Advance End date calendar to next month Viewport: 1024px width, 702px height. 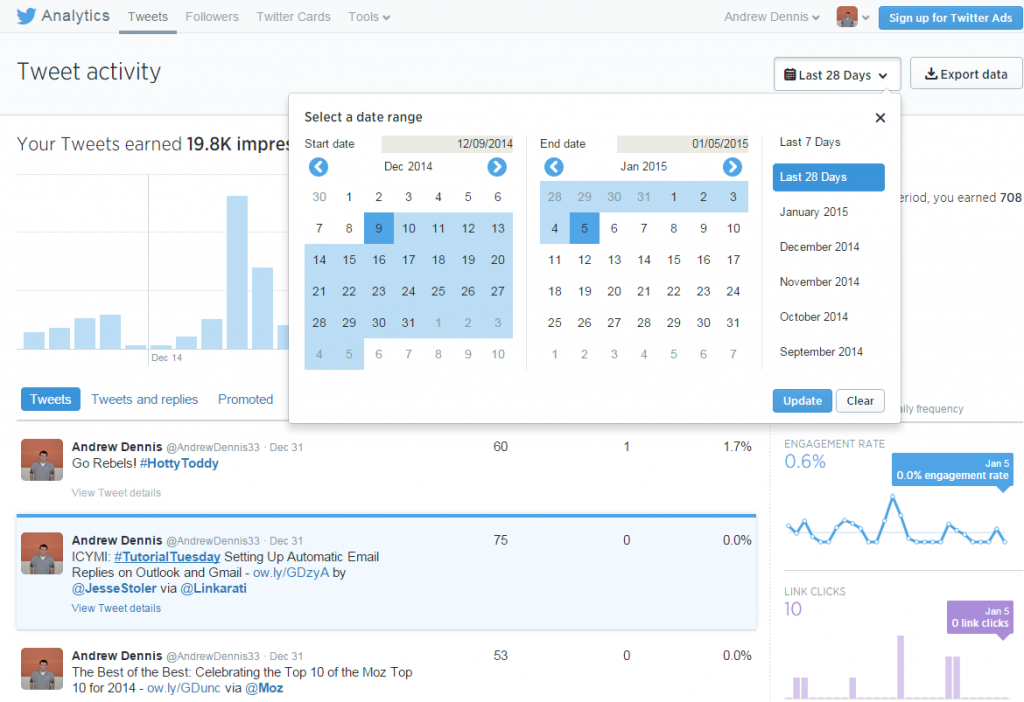[x=732, y=167]
